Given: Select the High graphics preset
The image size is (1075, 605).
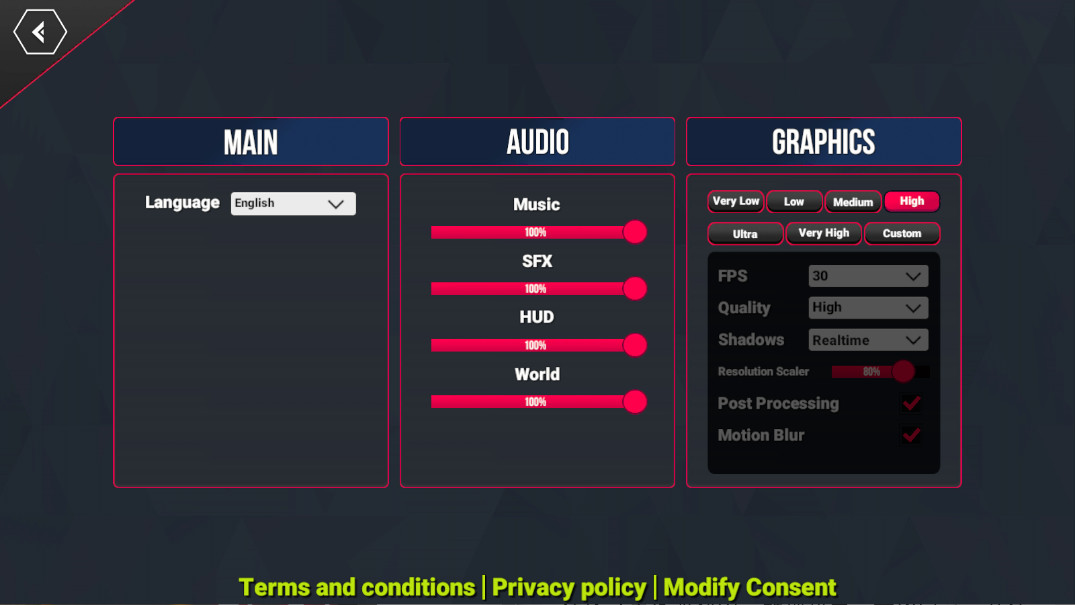Looking at the screenshot, I should (912, 201).
